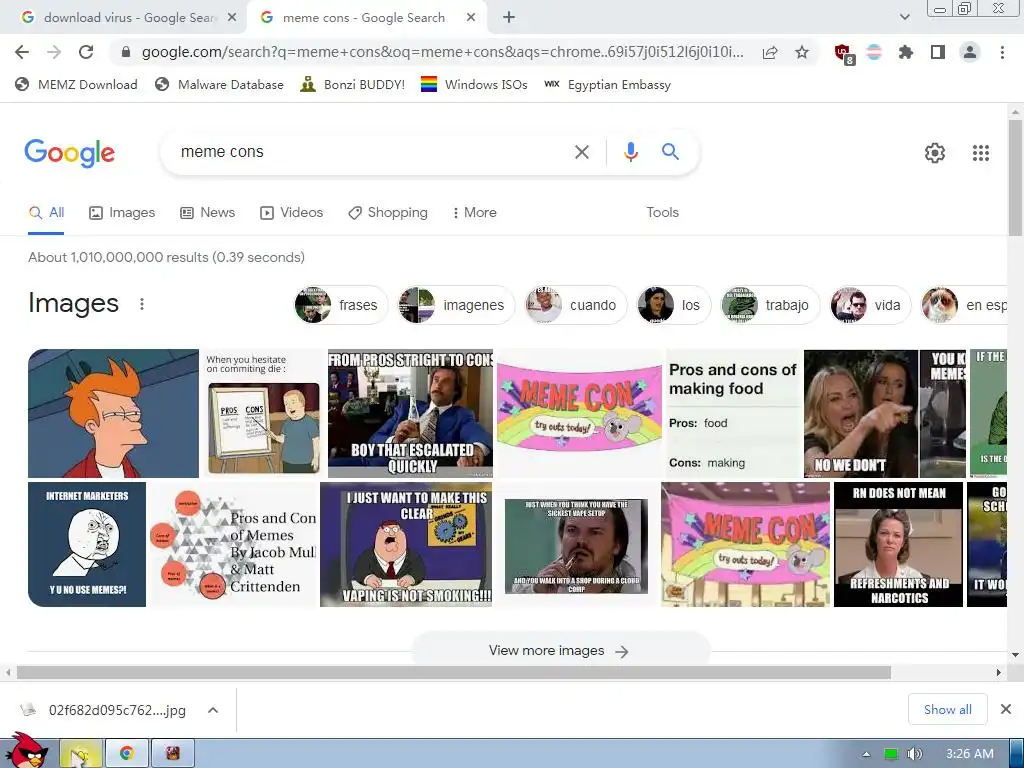The height and width of the screenshot is (768, 1024).
Task: Select the 'vida' filter chip
Action: click(x=869, y=305)
